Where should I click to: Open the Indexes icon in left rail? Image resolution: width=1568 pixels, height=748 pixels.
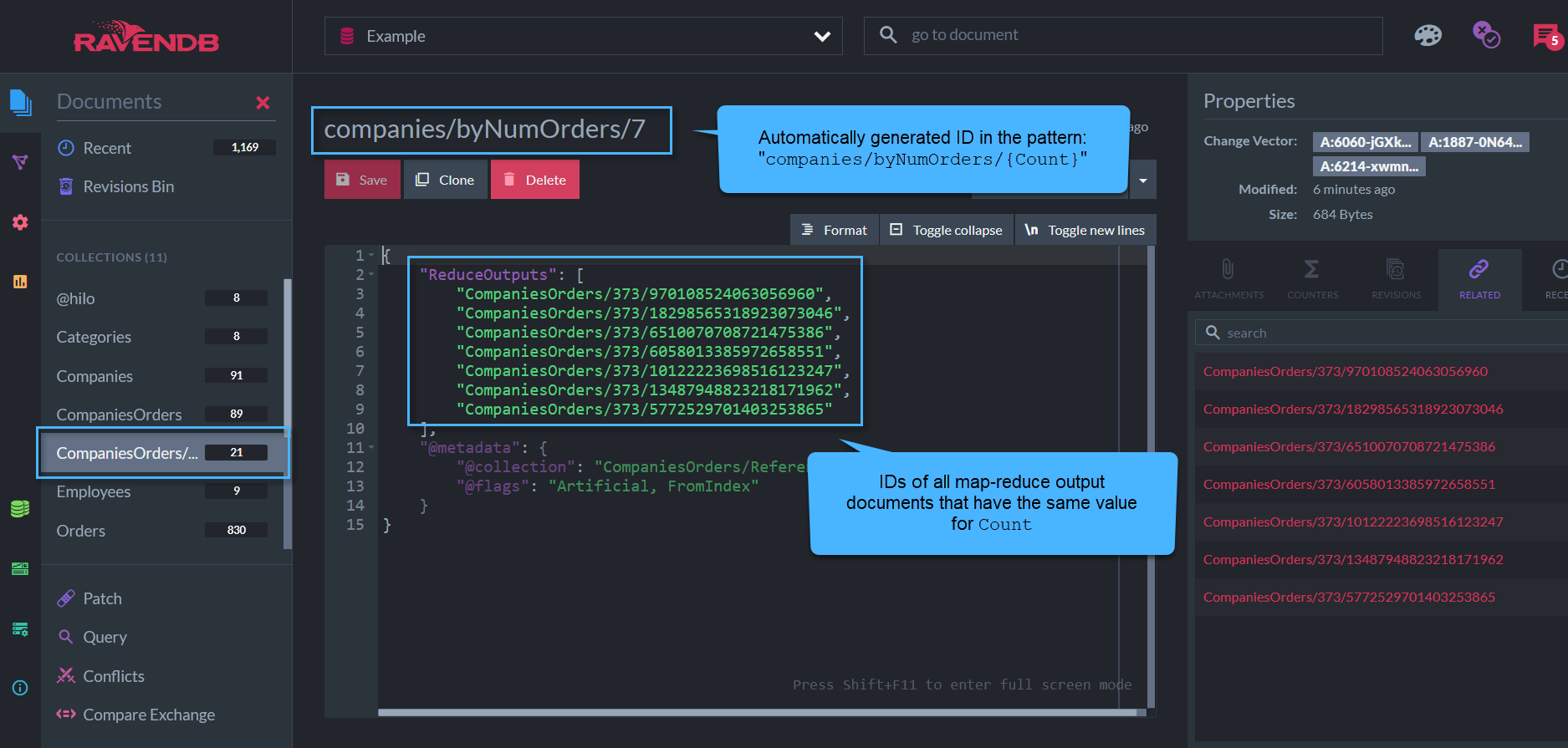click(x=20, y=162)
